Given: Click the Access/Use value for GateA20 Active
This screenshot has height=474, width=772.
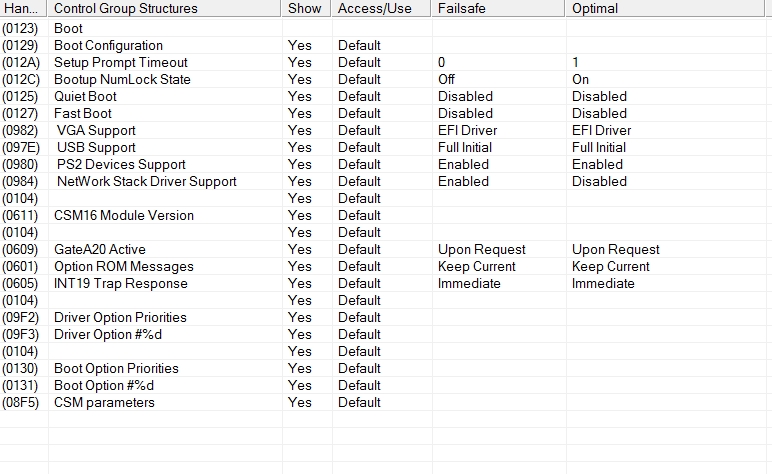Looking at the screenshot, I should point(359,249).
